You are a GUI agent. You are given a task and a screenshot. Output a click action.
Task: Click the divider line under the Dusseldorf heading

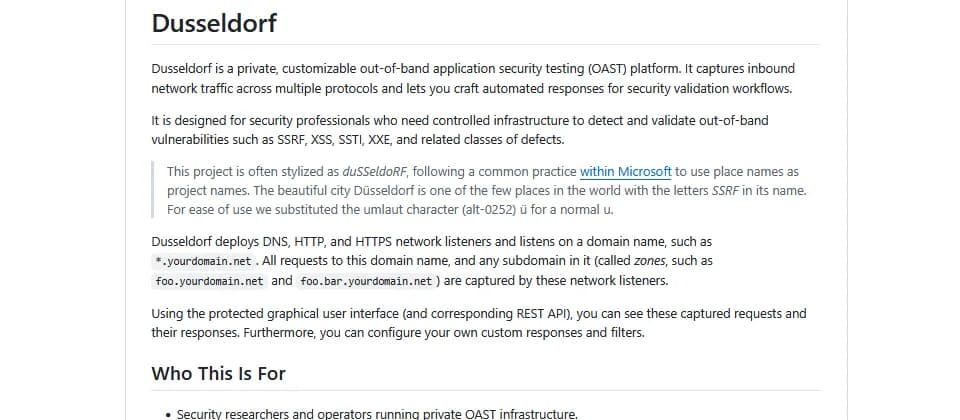(x=486, y=45)
